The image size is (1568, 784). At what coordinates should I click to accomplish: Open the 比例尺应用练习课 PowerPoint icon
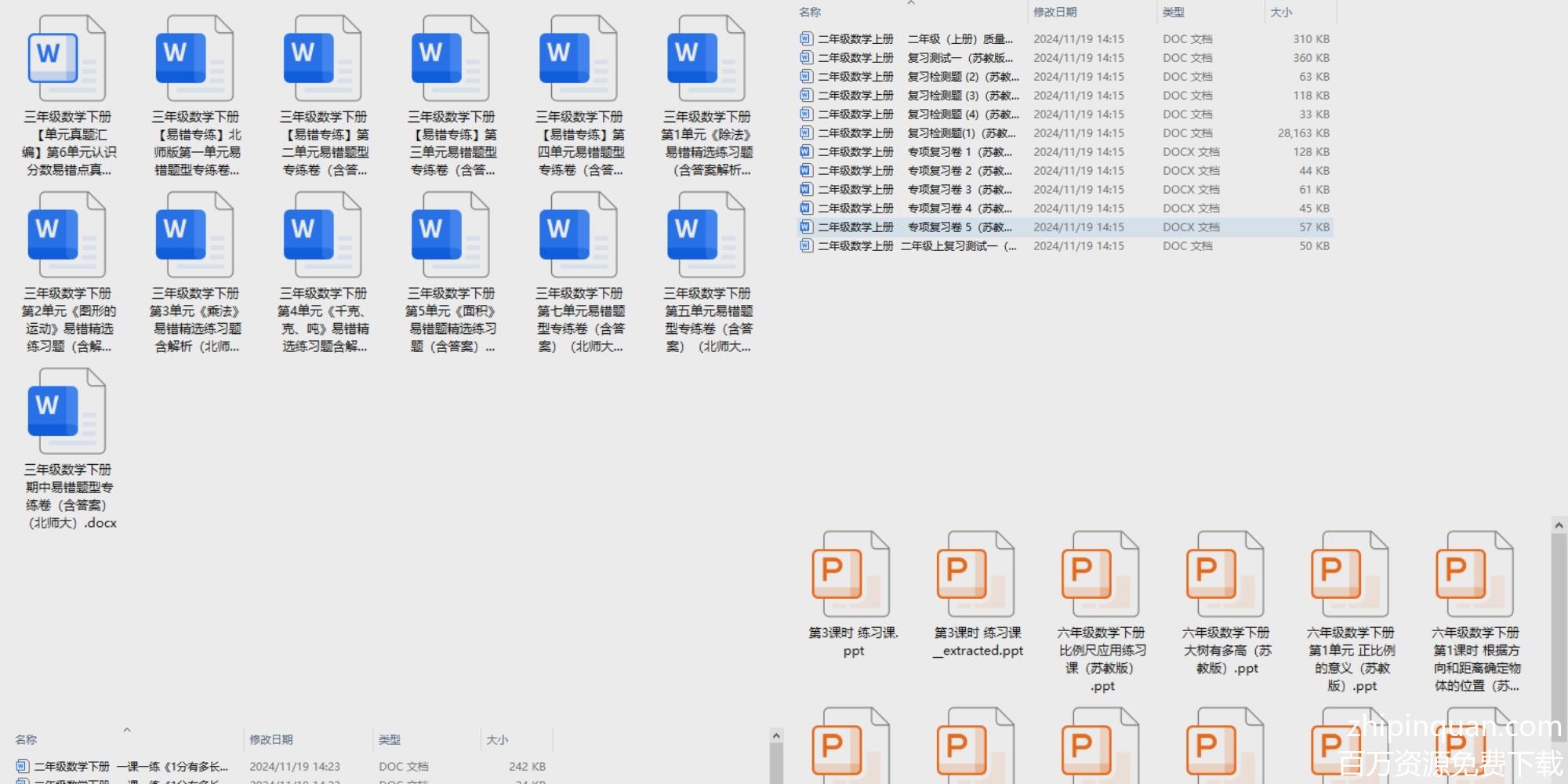point(1101,575)
